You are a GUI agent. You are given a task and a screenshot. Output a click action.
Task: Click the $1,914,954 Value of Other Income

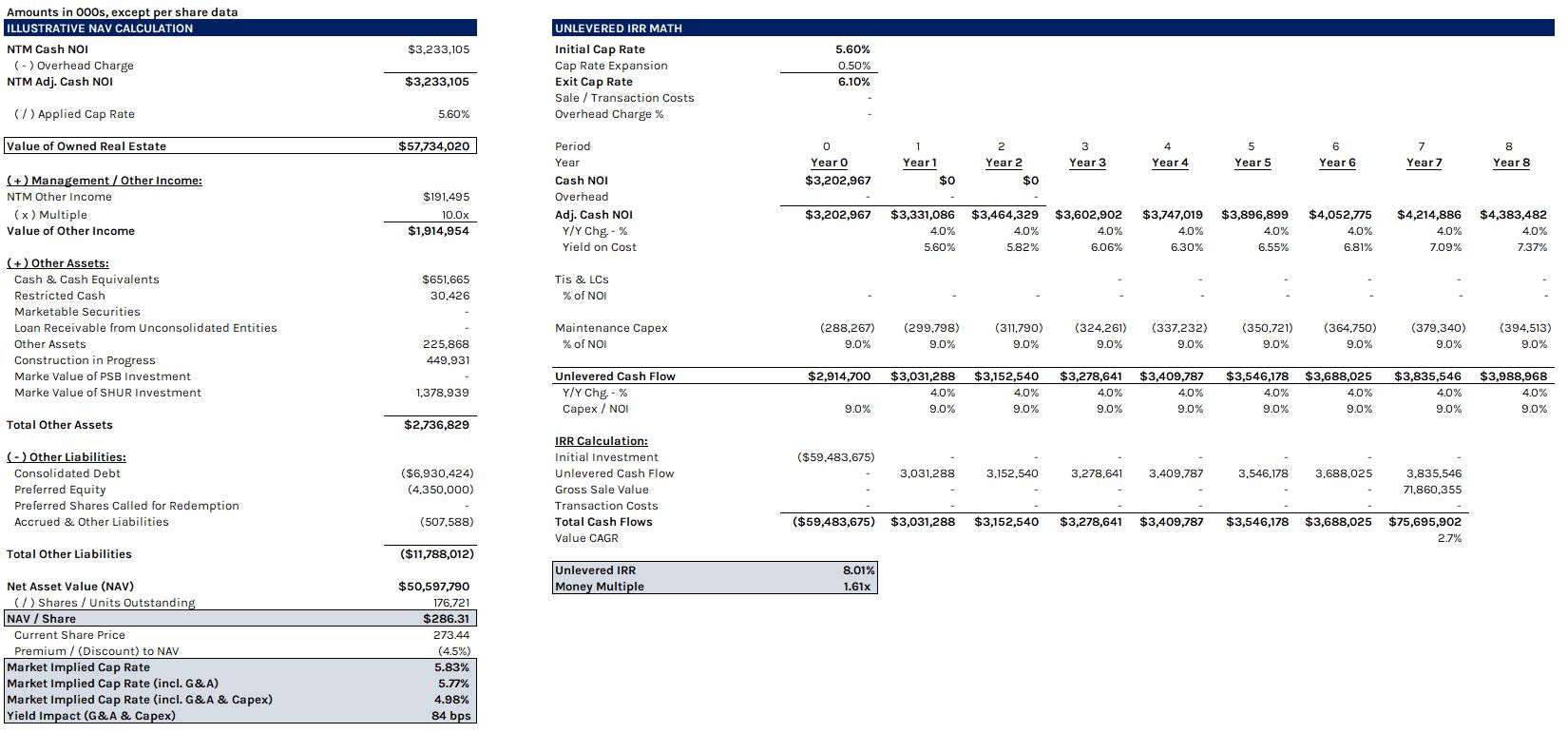(x=438, y=231)
